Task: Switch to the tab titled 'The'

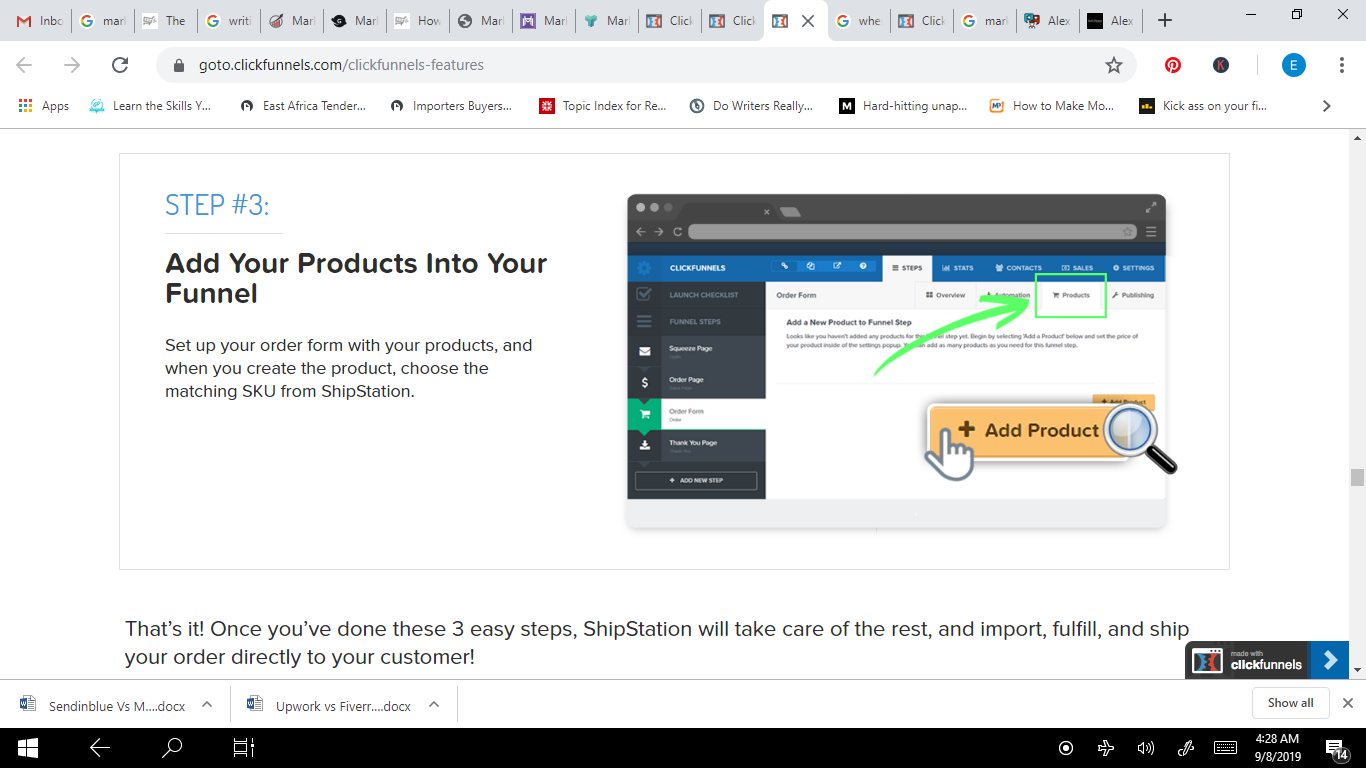Action: [x=165, y=21]
